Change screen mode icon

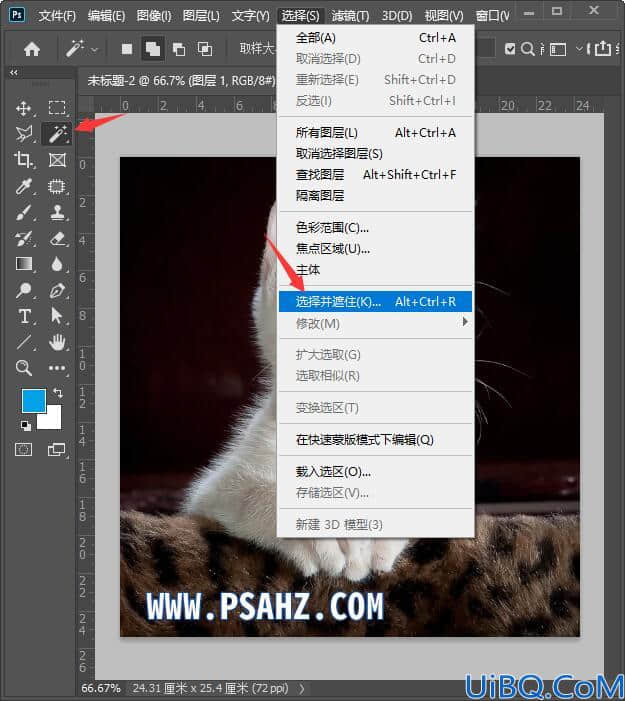click(56, 449)
